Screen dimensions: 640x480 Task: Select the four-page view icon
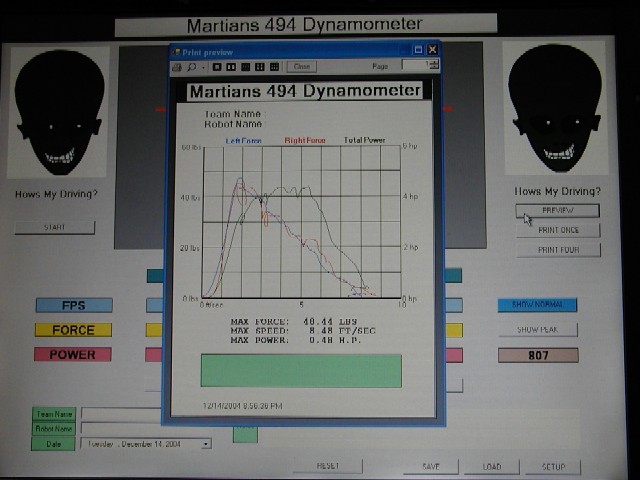click(260, 66)
